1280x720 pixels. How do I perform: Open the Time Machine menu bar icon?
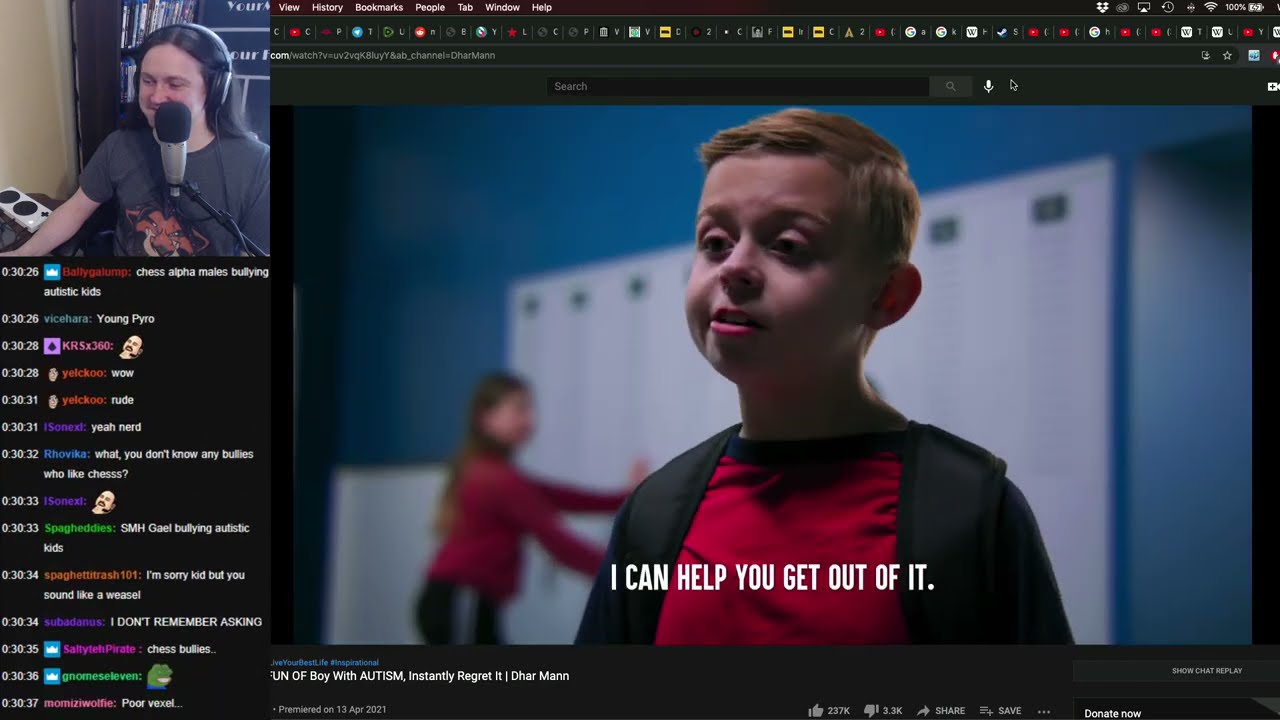click(1167, 7)
